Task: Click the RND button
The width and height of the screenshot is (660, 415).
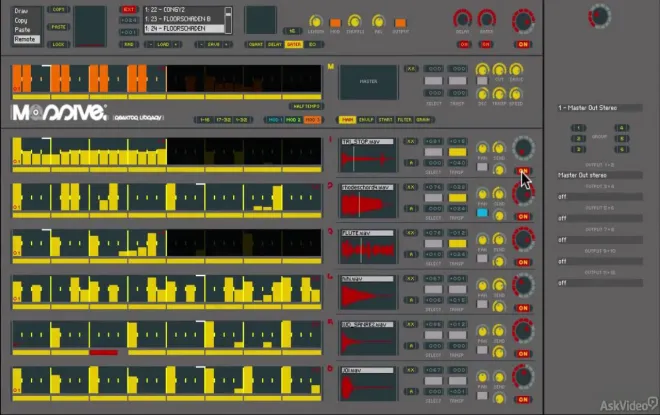Action: (129, 44)
